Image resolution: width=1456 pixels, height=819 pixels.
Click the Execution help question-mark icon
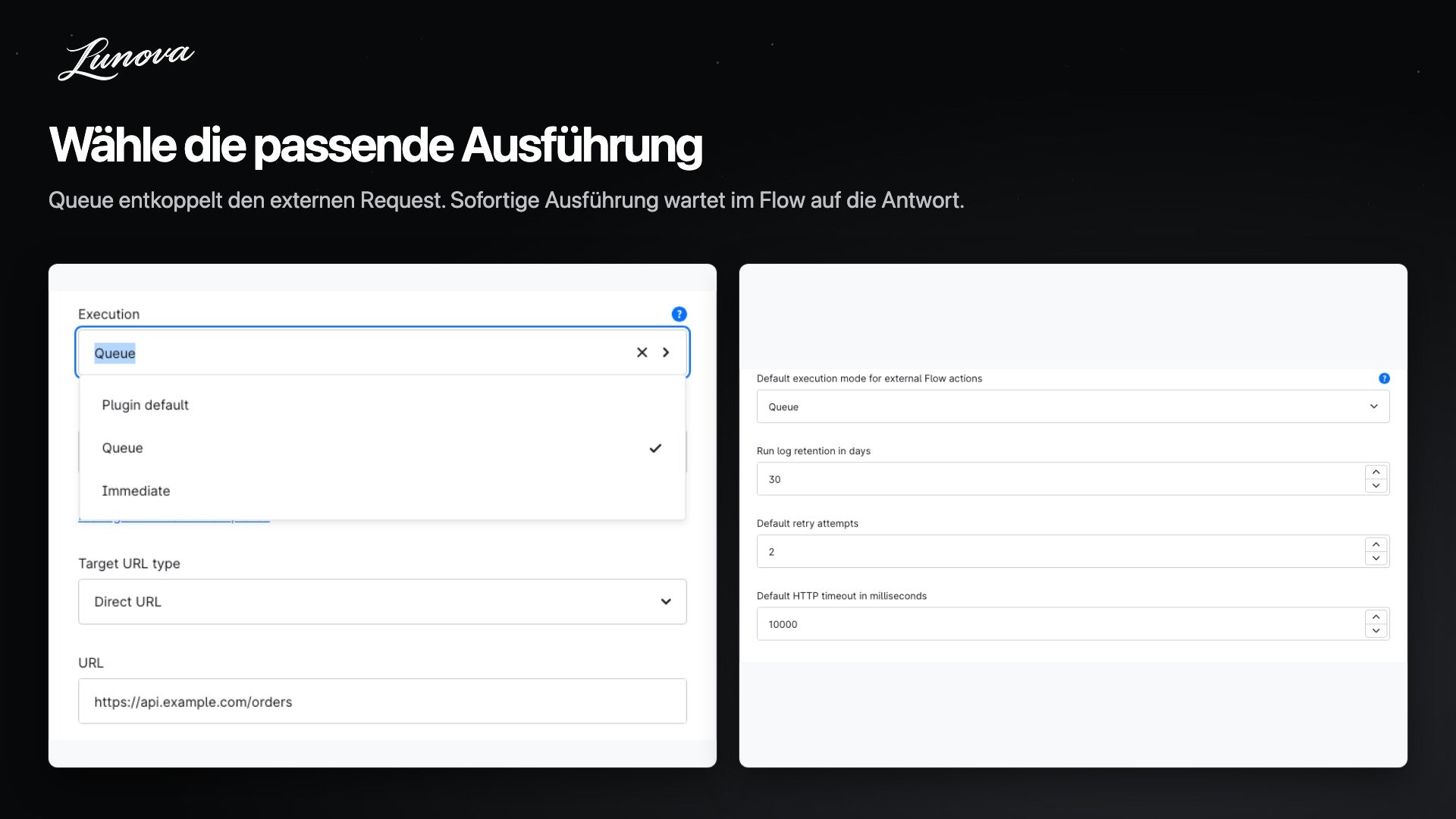coord(679,314)
